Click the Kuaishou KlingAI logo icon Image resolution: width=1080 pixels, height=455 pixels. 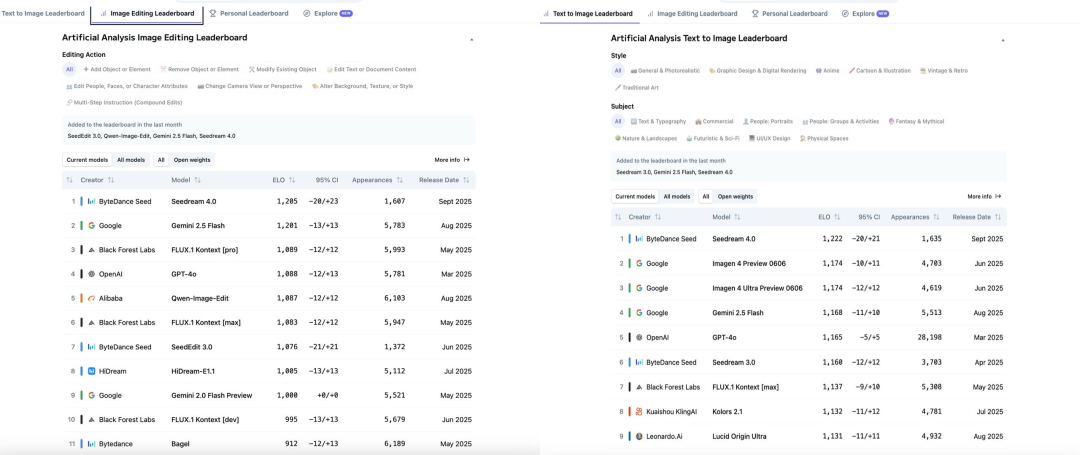point(639,411)
